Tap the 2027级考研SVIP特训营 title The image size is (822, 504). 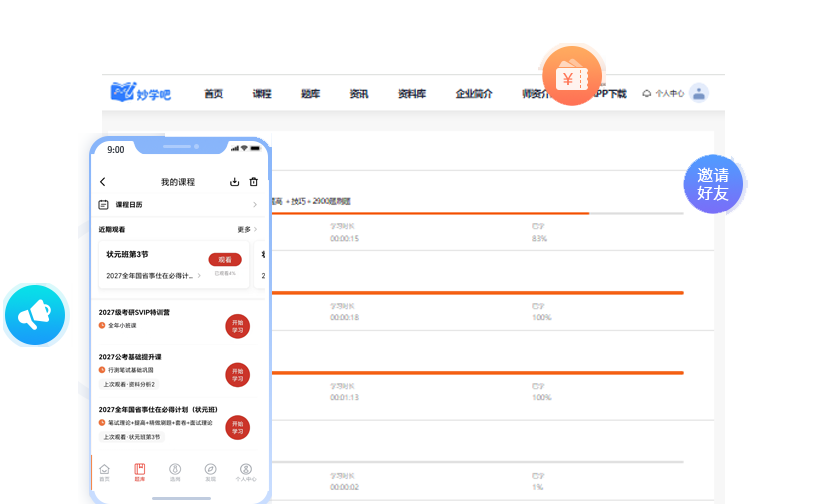click(134, 313)
